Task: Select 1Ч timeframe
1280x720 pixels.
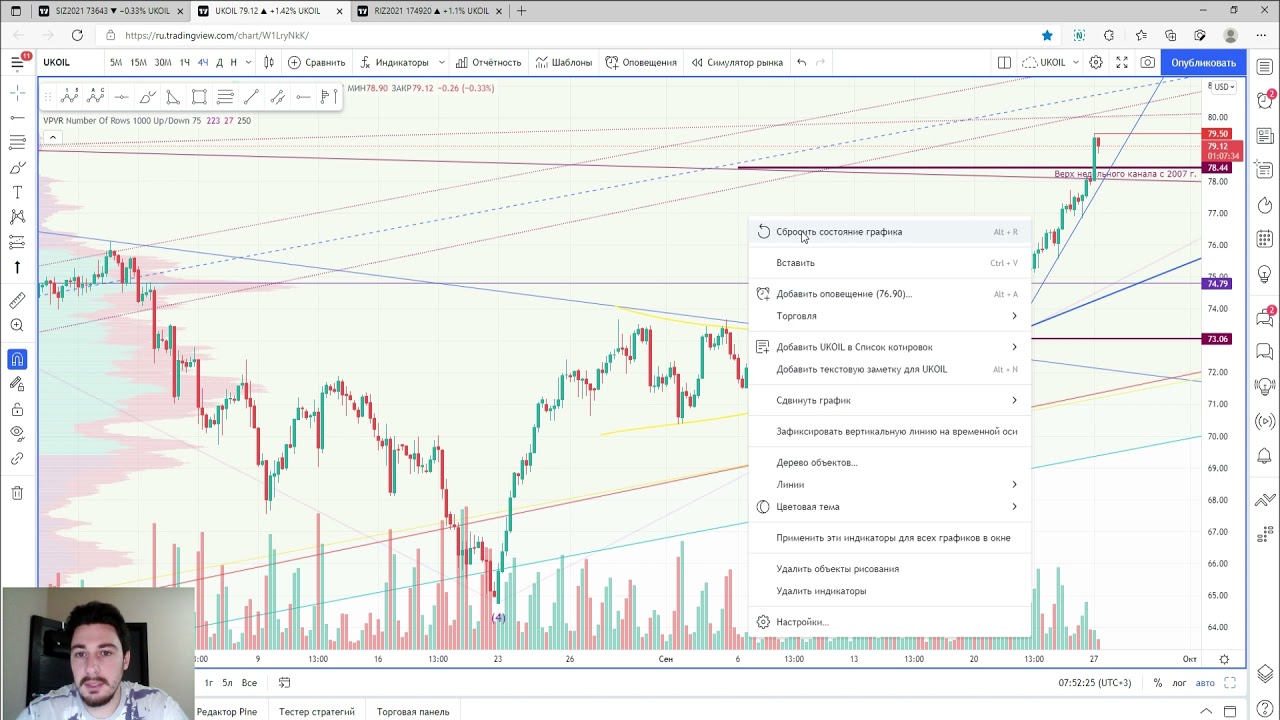Action: [184, 62]
